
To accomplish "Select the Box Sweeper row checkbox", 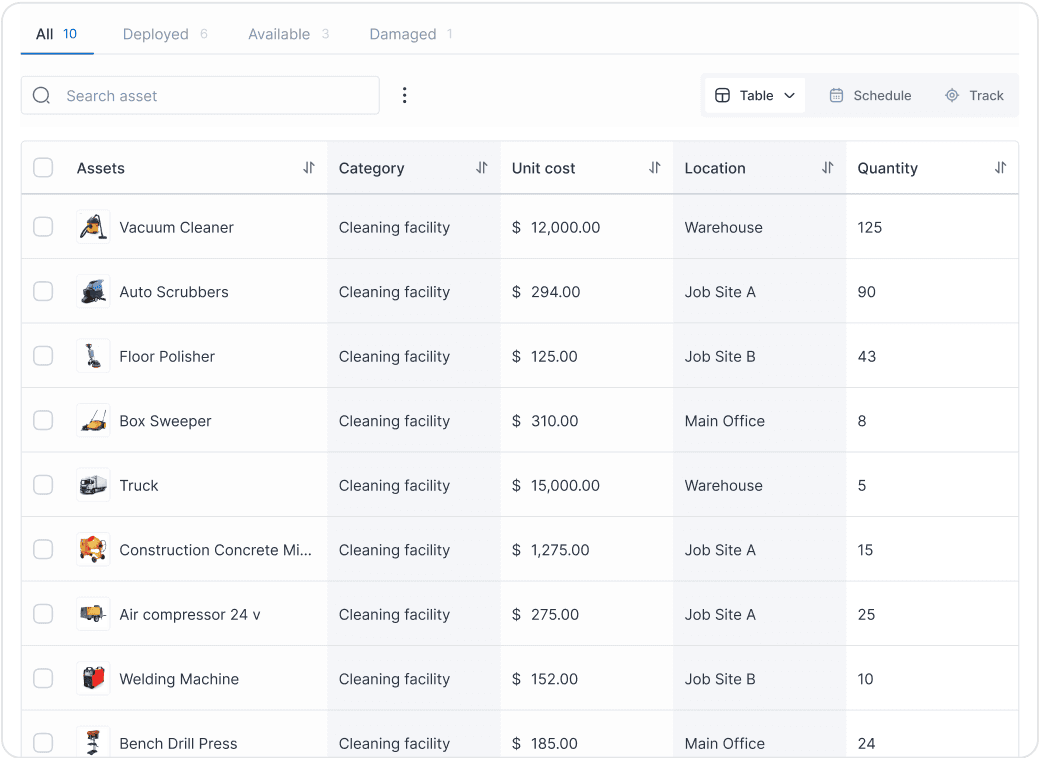I will (x=43, y=420).
